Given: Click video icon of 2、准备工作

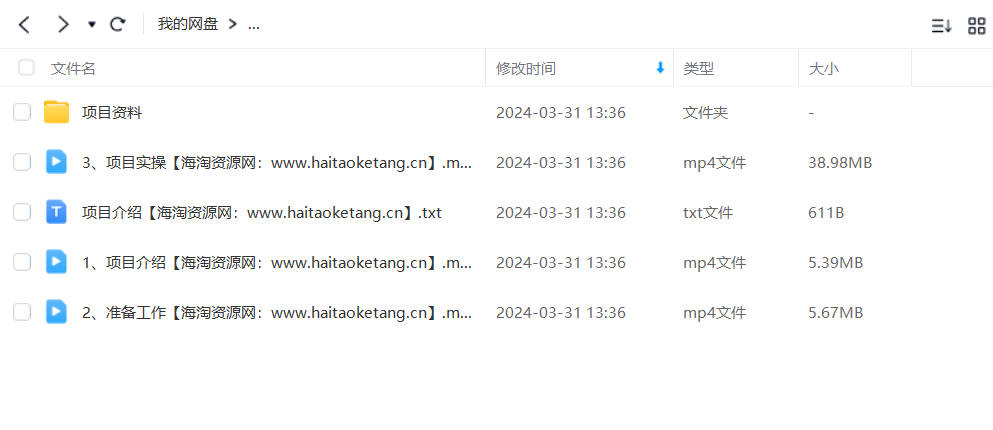Looking at the screenshot, I should click(x=56, y=312).
